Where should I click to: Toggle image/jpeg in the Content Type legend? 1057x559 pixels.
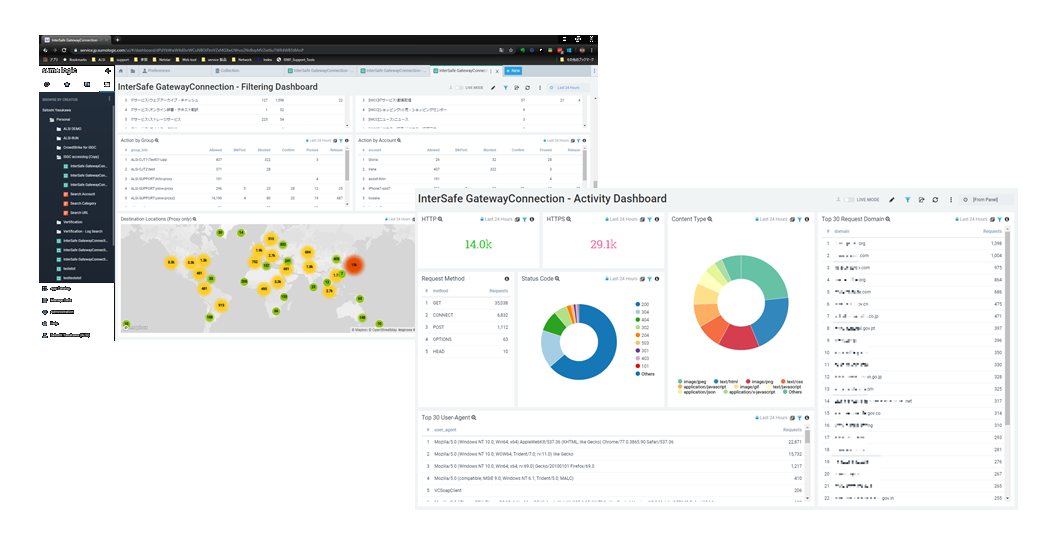[x=692, y=382]
